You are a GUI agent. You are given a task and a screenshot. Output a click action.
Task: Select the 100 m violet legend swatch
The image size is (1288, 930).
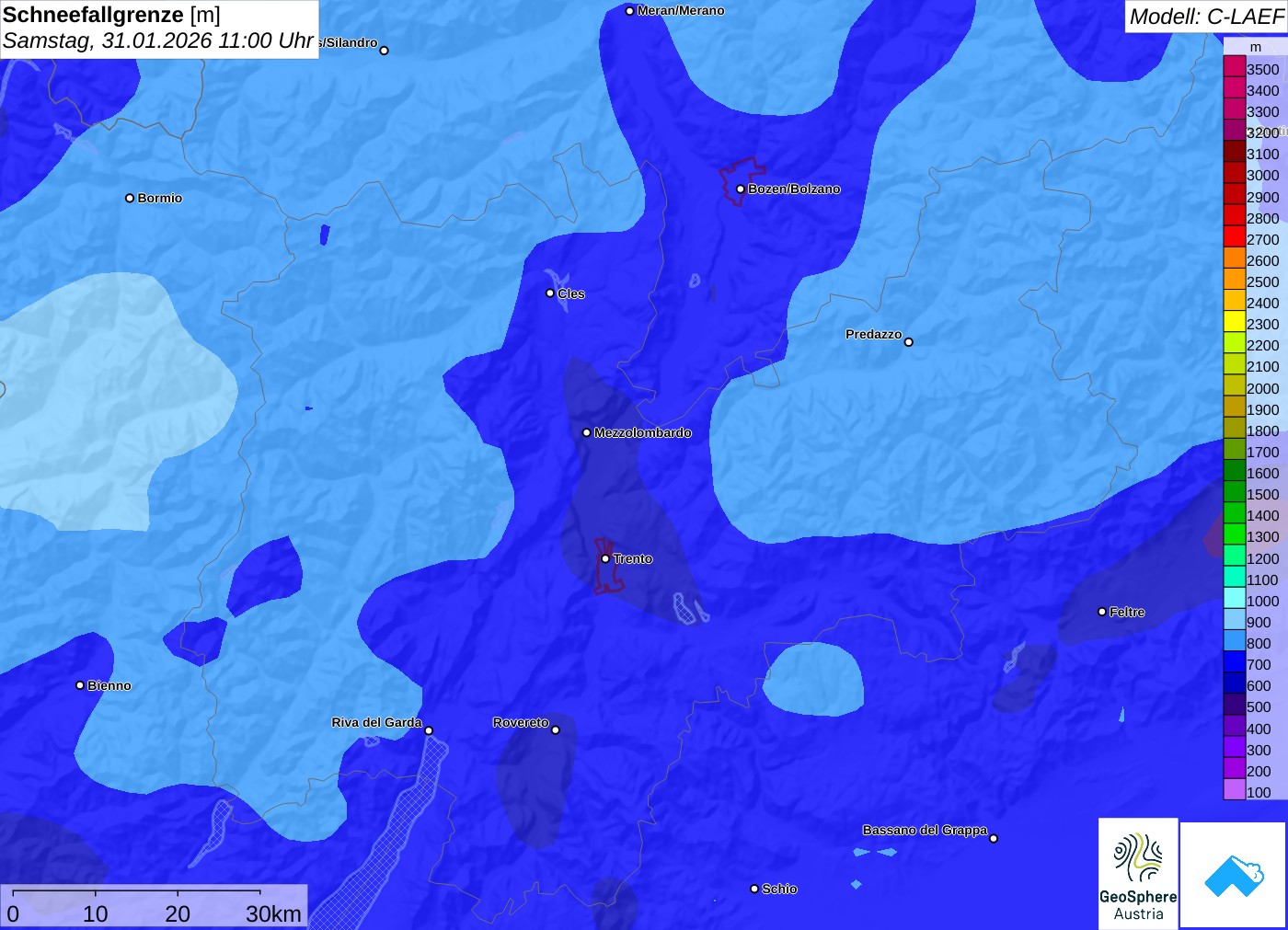(1235, 789)
